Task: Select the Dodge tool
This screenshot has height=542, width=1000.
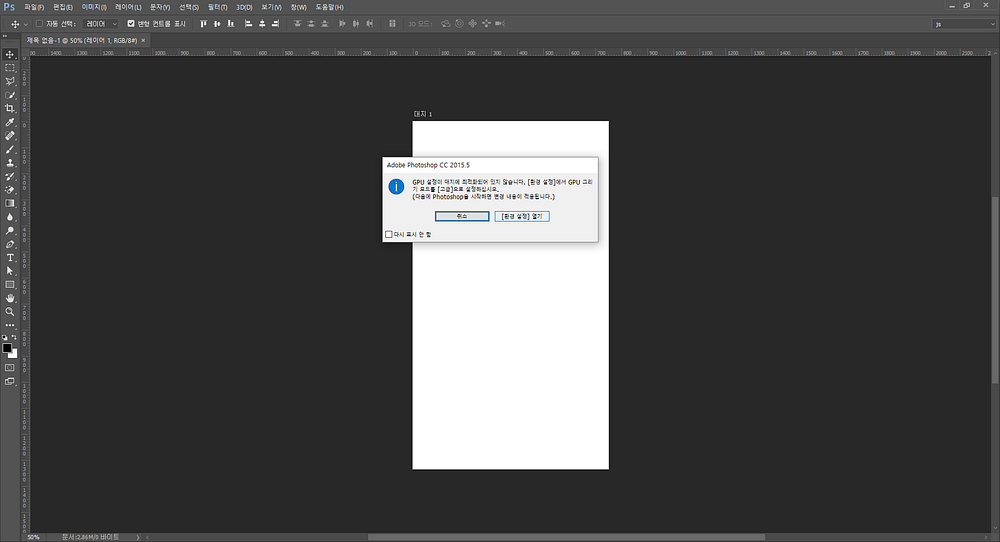Action: tap(10, 231)
